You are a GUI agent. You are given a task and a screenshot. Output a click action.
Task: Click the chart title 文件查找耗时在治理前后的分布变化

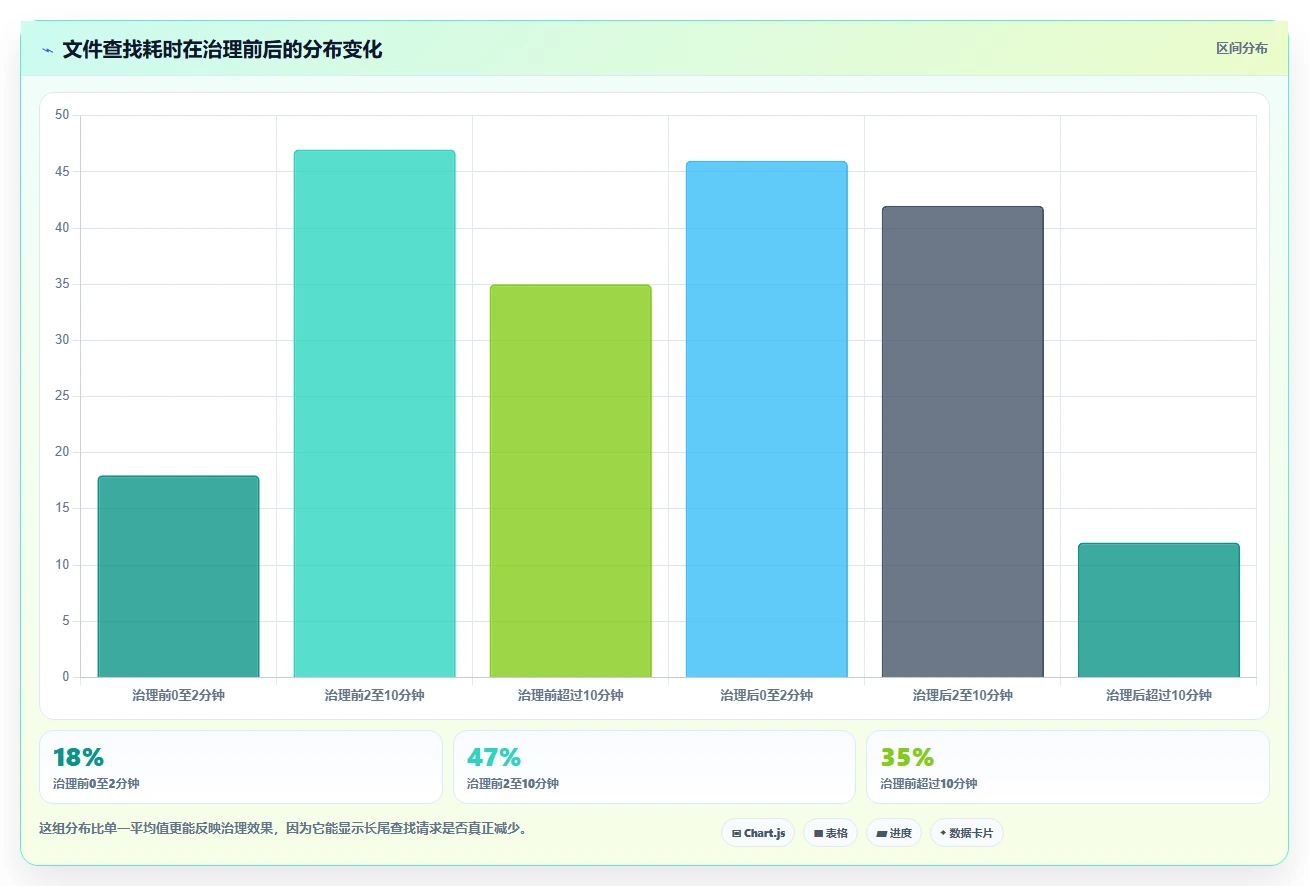coord(222,50)
